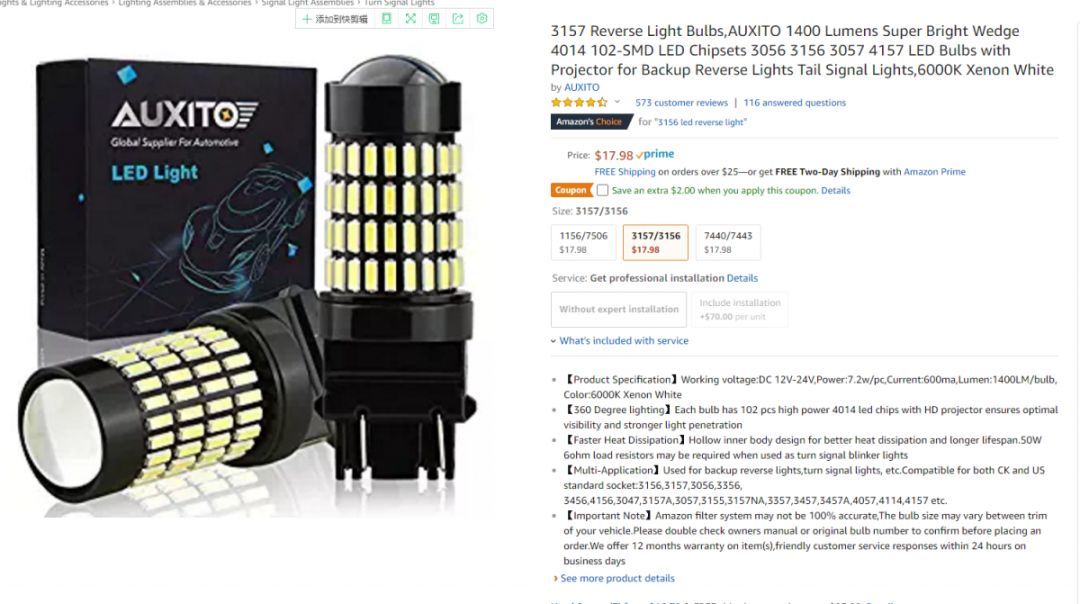
Task: Tick the $2.00 coupon checkbox
Action: (603, 190)
